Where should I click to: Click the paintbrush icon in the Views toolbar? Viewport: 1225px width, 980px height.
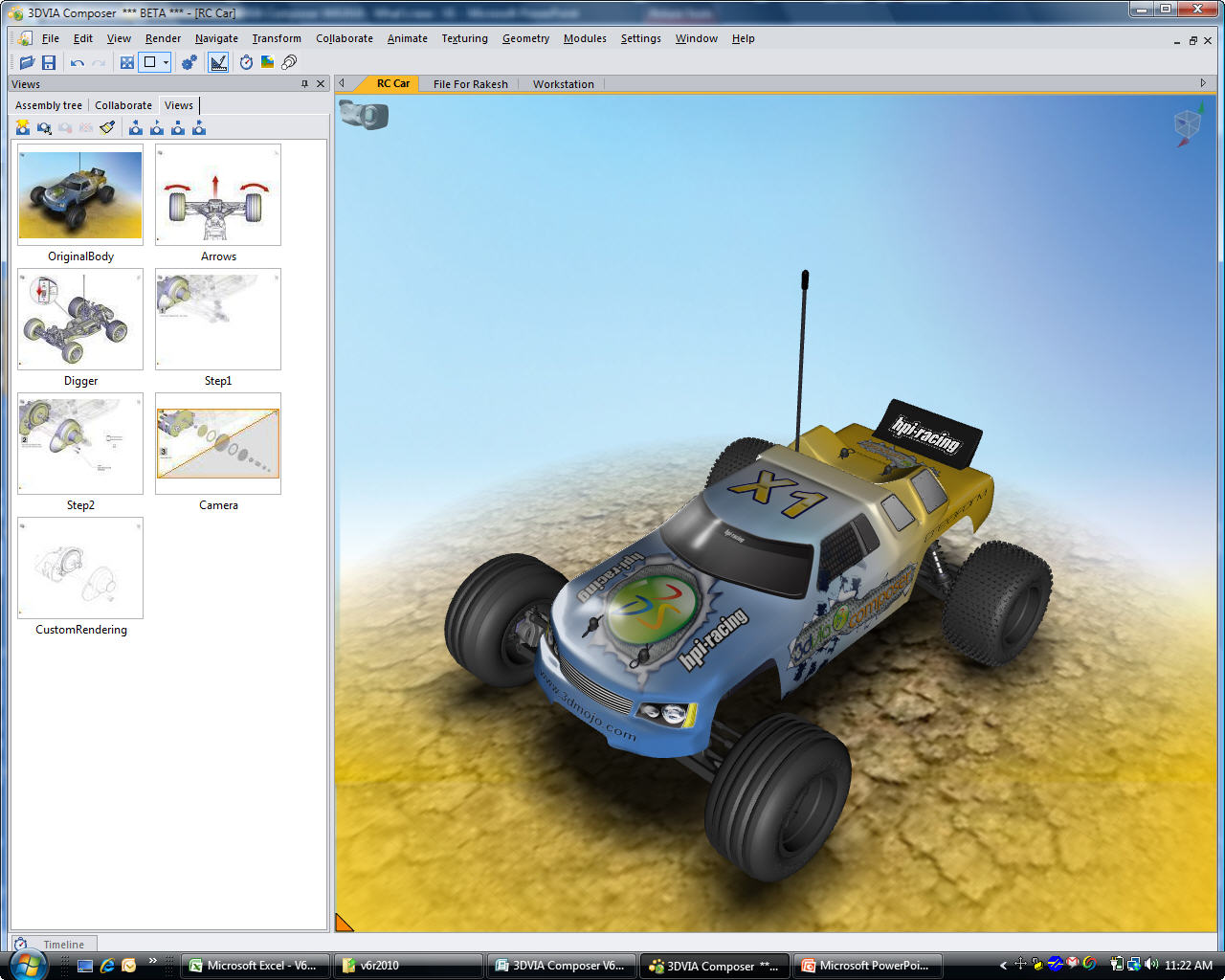coord(107,127)
